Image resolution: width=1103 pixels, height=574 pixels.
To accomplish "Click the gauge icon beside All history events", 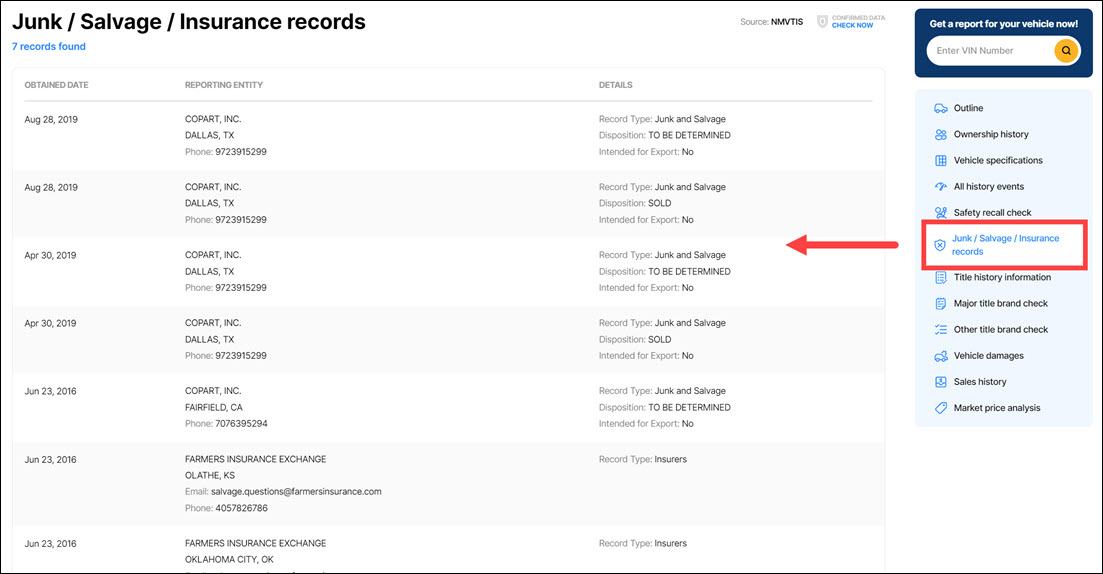I will click(940, 186).
